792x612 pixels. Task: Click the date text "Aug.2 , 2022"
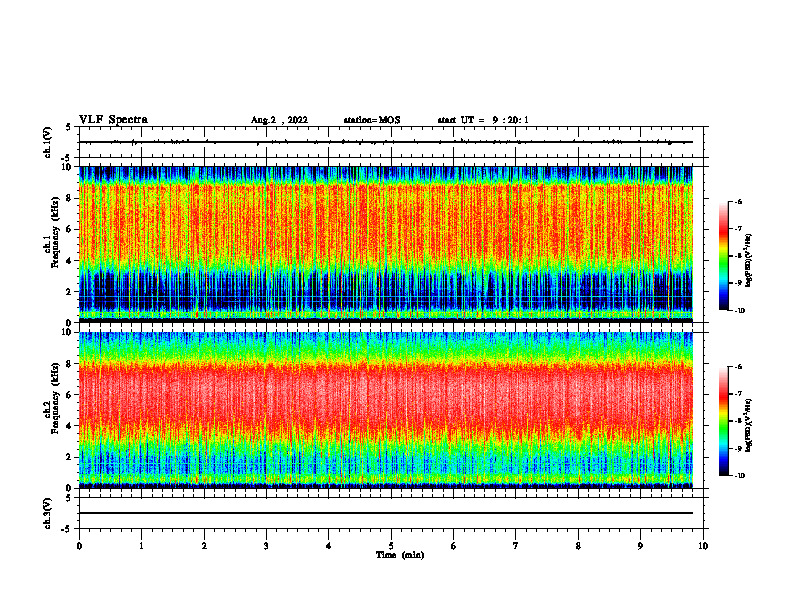coord(279,120)
